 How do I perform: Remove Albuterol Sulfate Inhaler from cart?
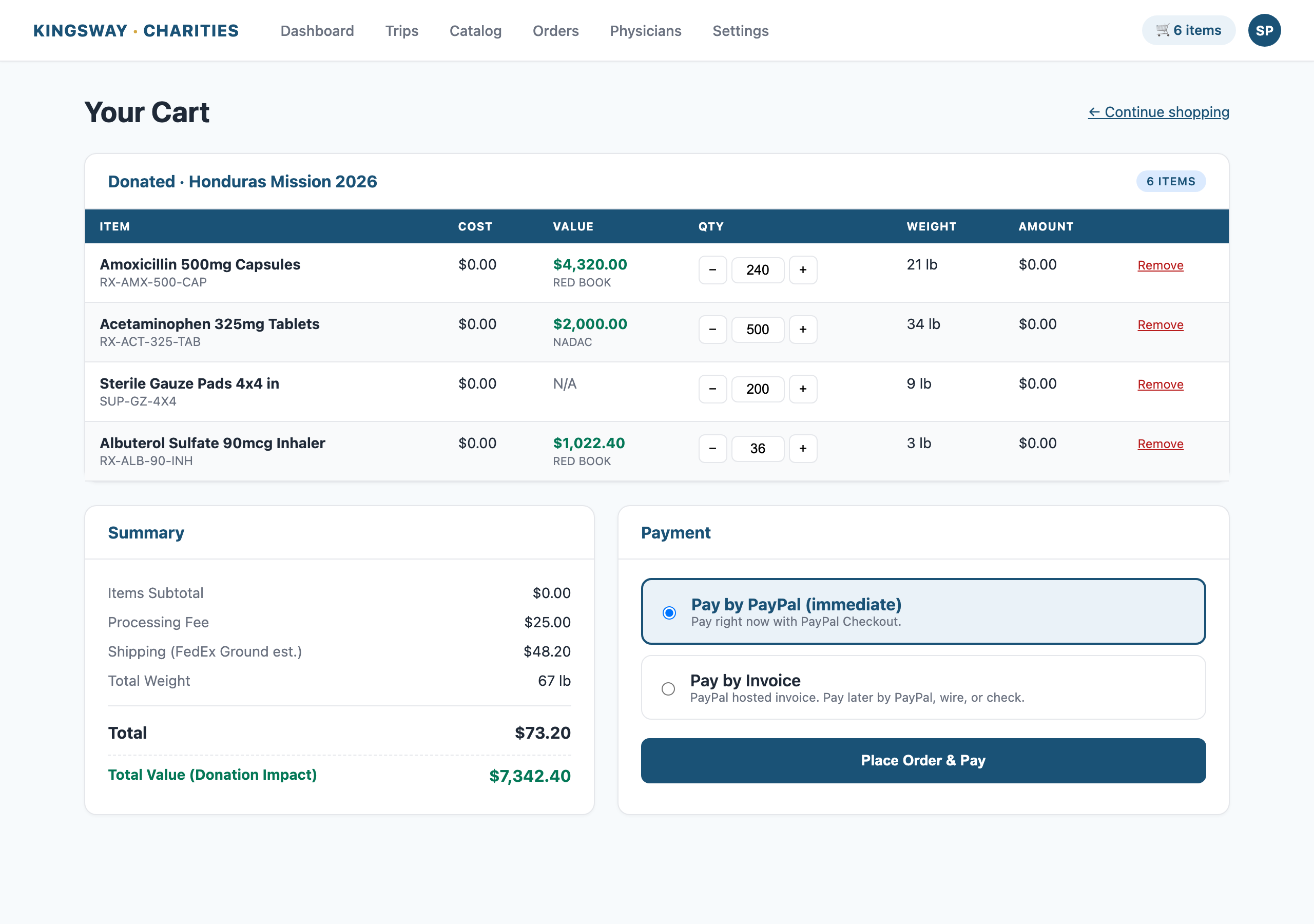[x=1160, y=444]
